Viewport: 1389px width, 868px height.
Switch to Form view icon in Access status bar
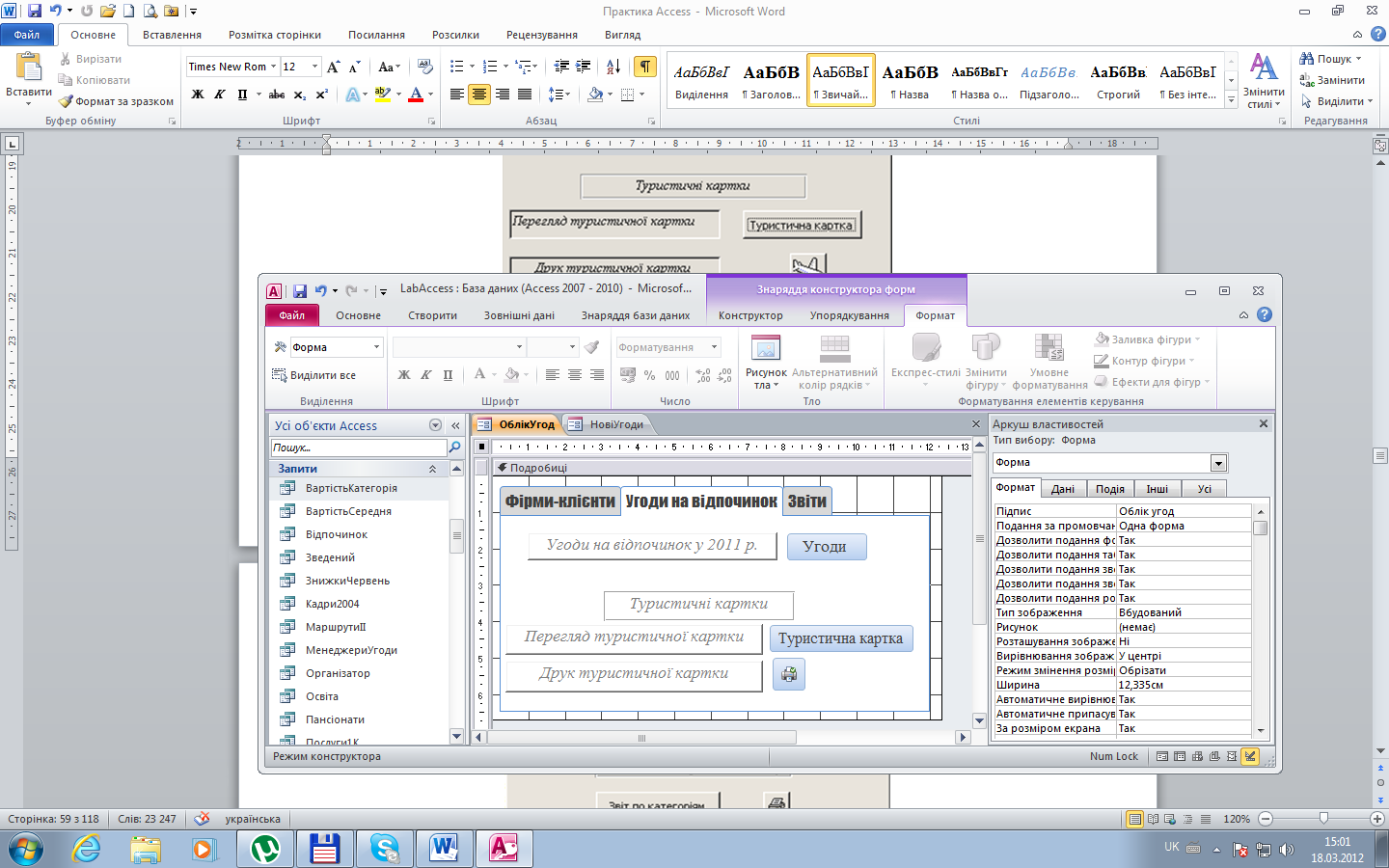coord(1162,756)
